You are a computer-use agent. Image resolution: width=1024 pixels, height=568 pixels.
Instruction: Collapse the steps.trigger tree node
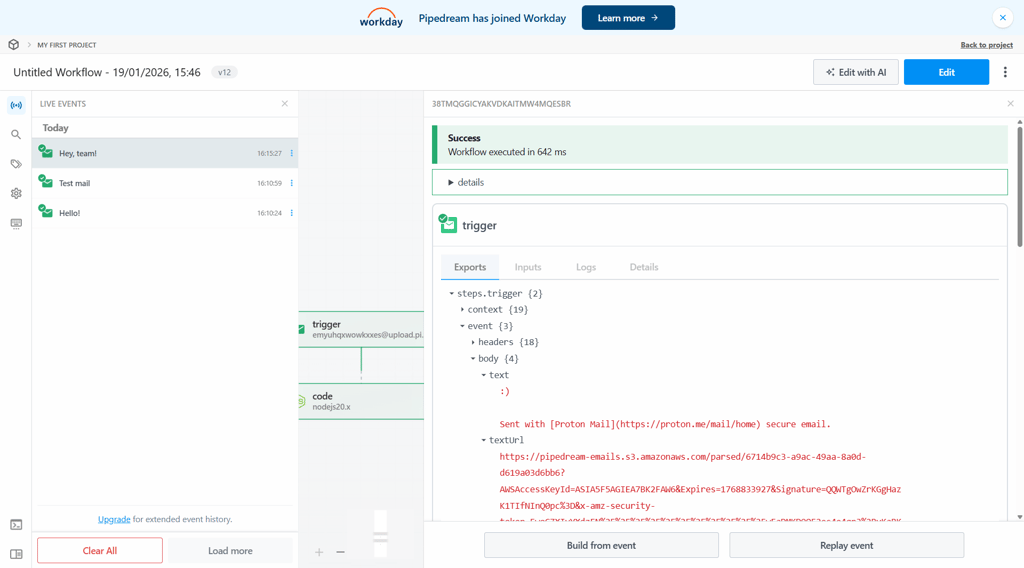451,294
